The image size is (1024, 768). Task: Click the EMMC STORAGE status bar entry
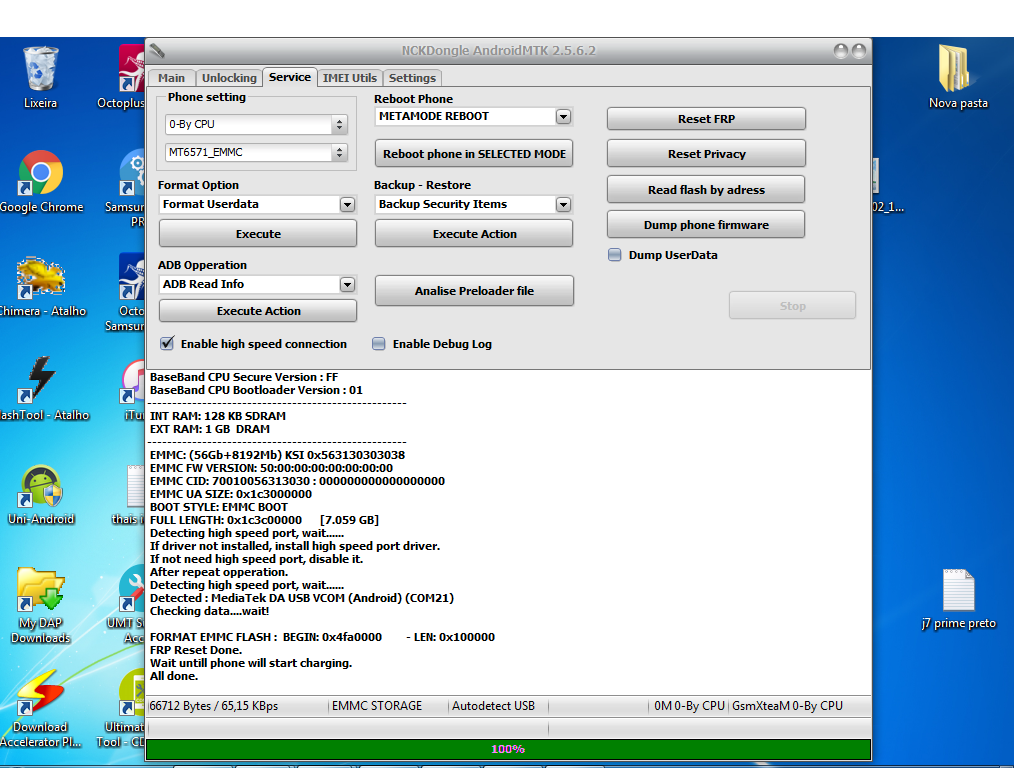(x=377, y=706)
